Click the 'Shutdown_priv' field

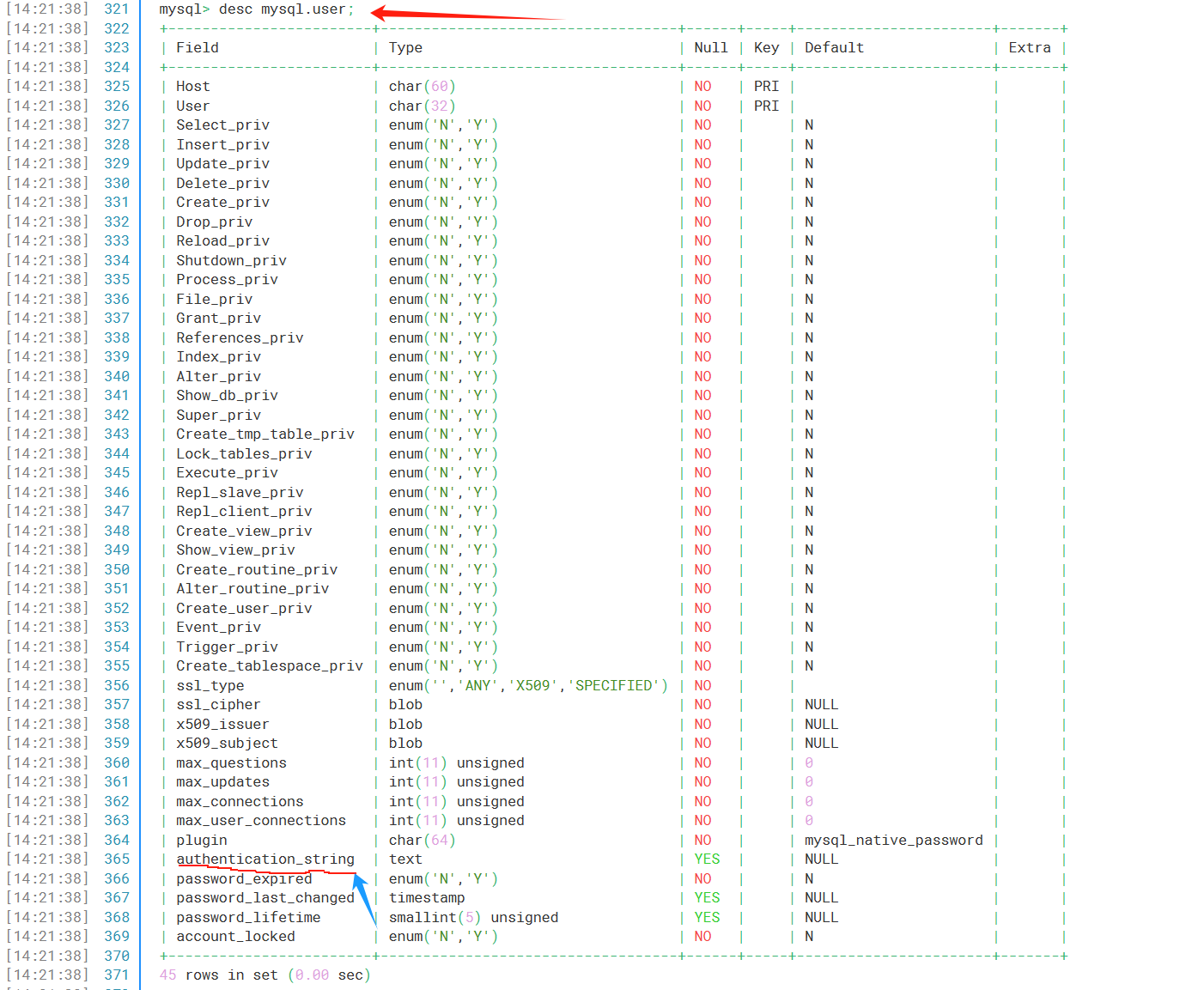[232, 261]
